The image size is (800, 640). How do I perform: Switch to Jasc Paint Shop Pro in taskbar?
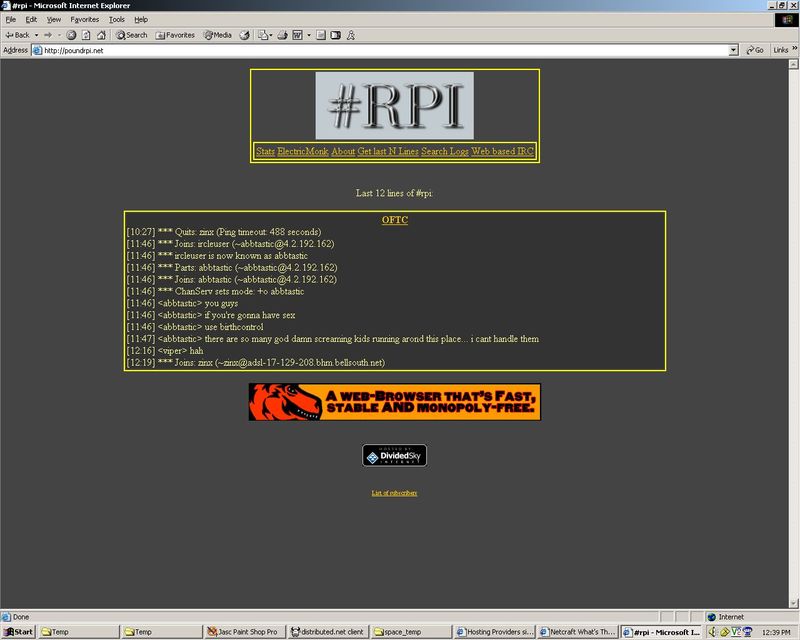(244, 632)
